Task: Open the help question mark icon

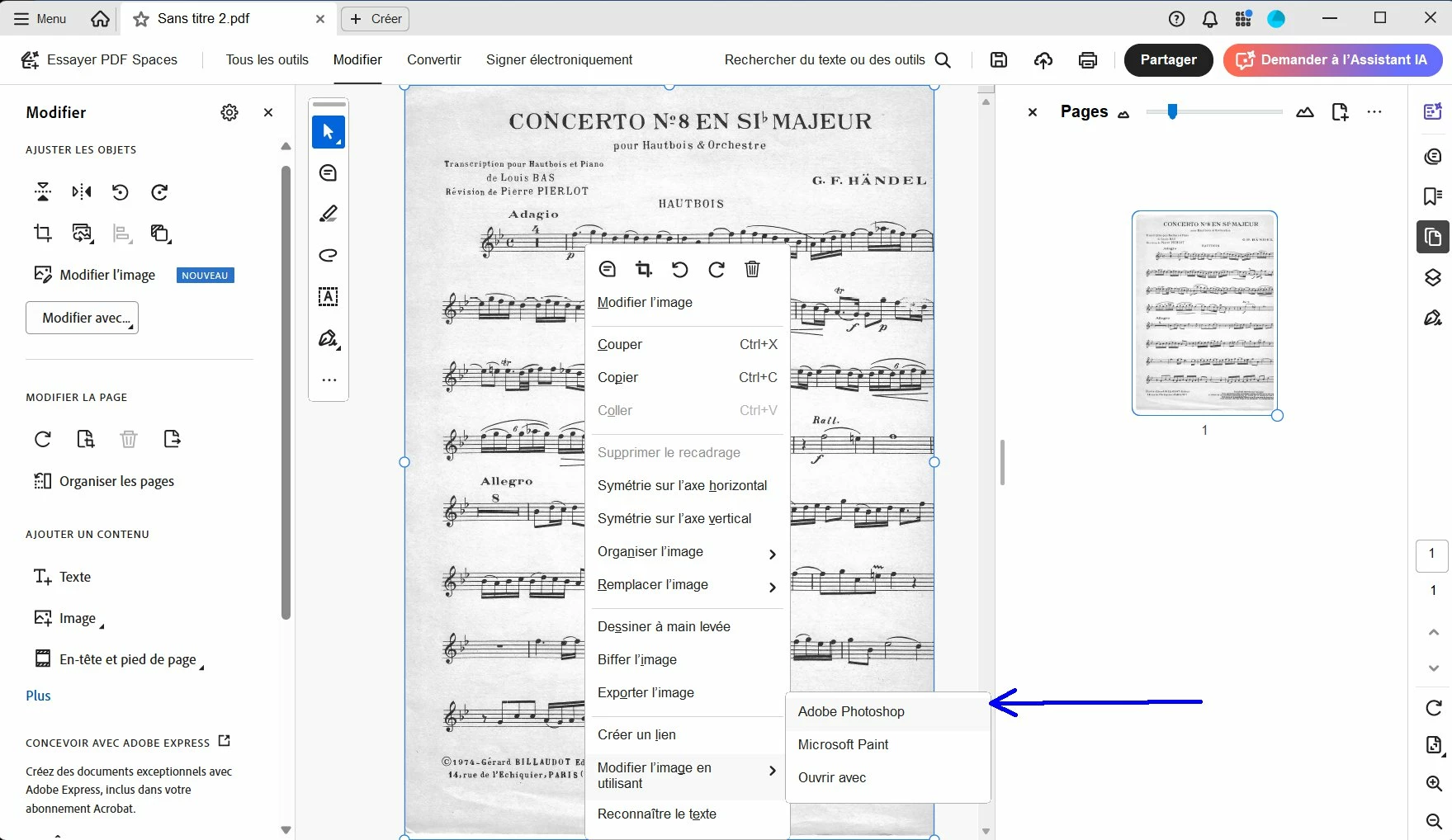Action: (1177, 19)
